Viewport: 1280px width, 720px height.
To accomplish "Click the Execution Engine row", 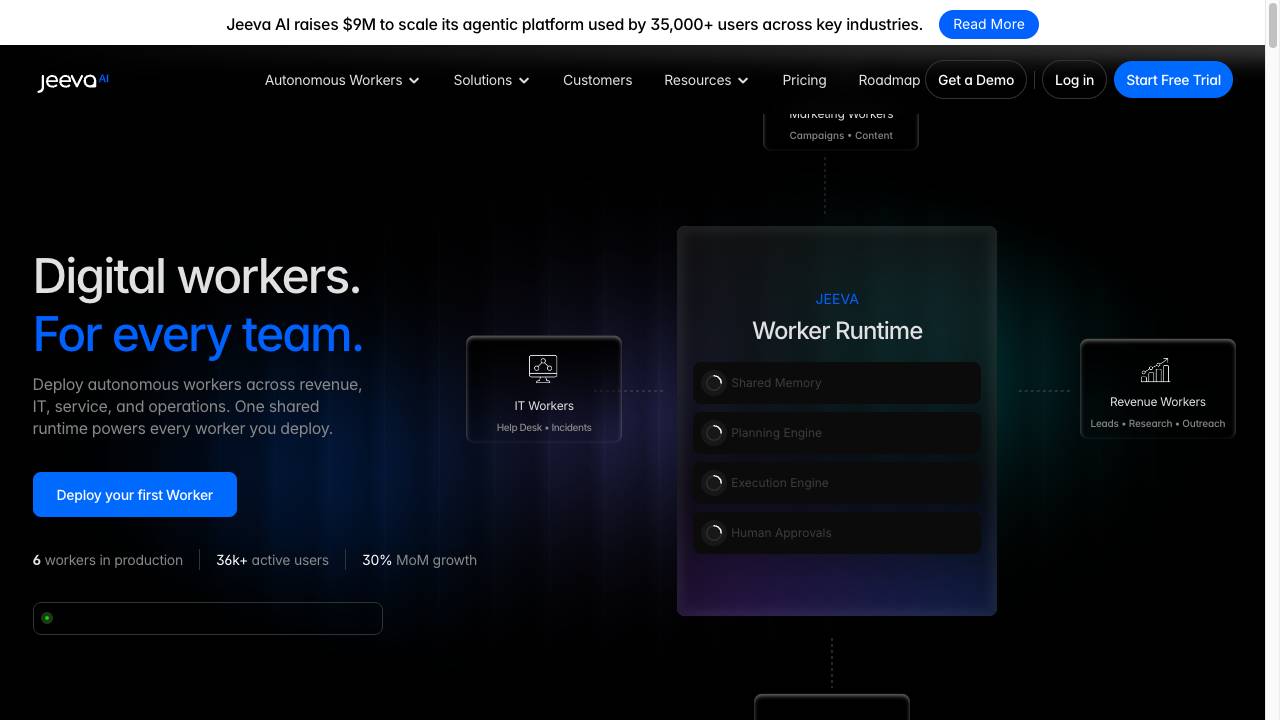I will [x=837, y=483].
